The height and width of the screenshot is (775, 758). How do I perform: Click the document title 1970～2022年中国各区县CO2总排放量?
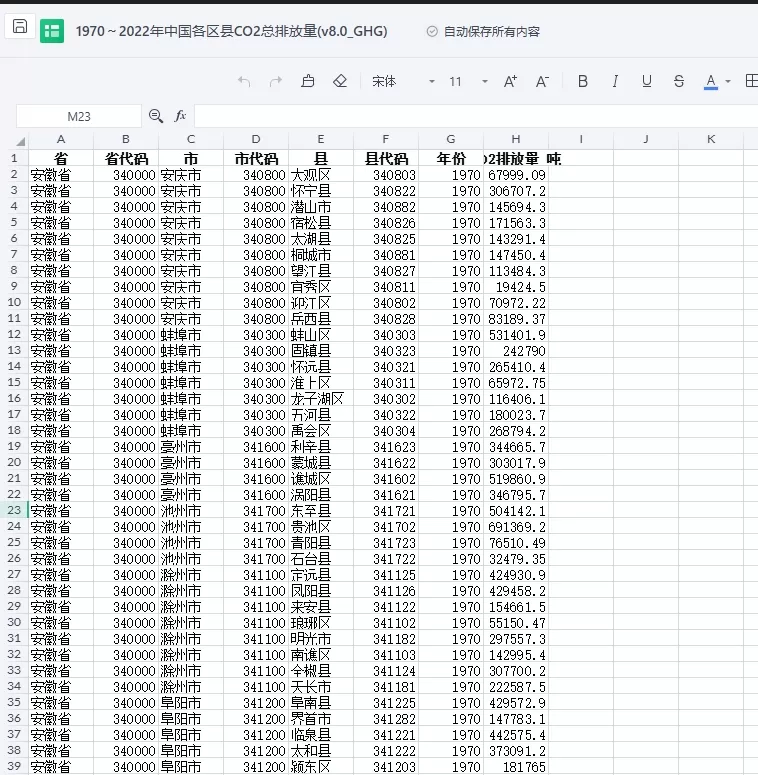click(x=231, y=31)
